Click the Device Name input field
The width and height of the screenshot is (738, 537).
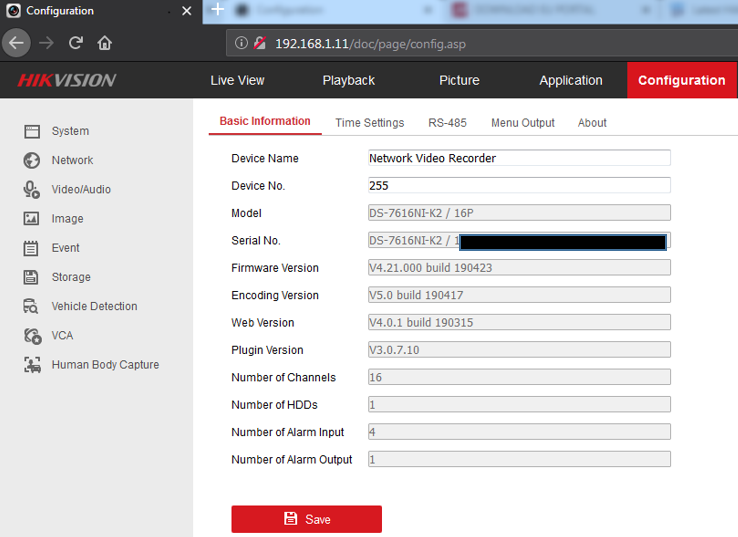coord(519,158)
